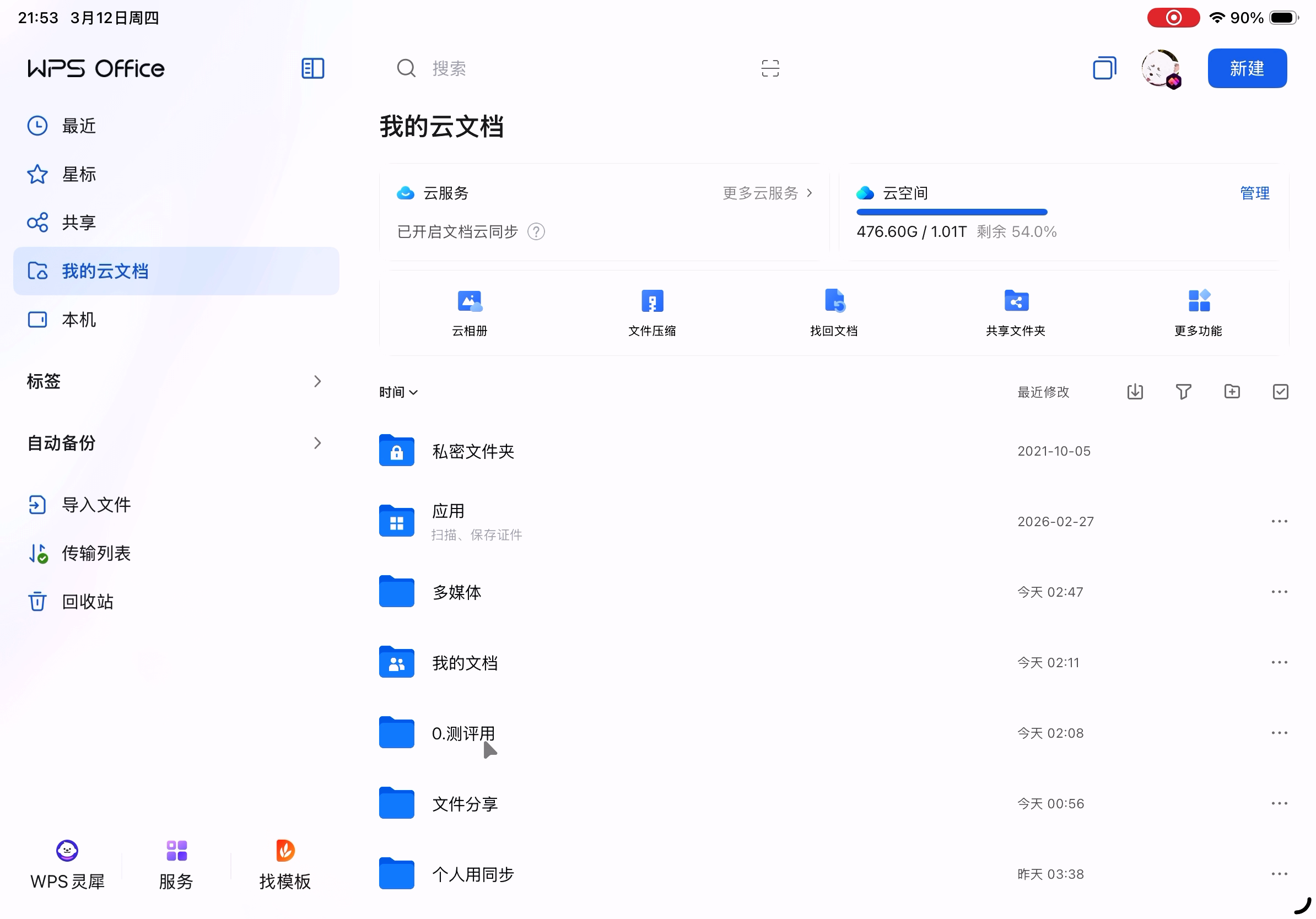The image size is (1316, 919).
Task: Click the new folder icon in list toolbar
Action: [x=1232, y=392]
